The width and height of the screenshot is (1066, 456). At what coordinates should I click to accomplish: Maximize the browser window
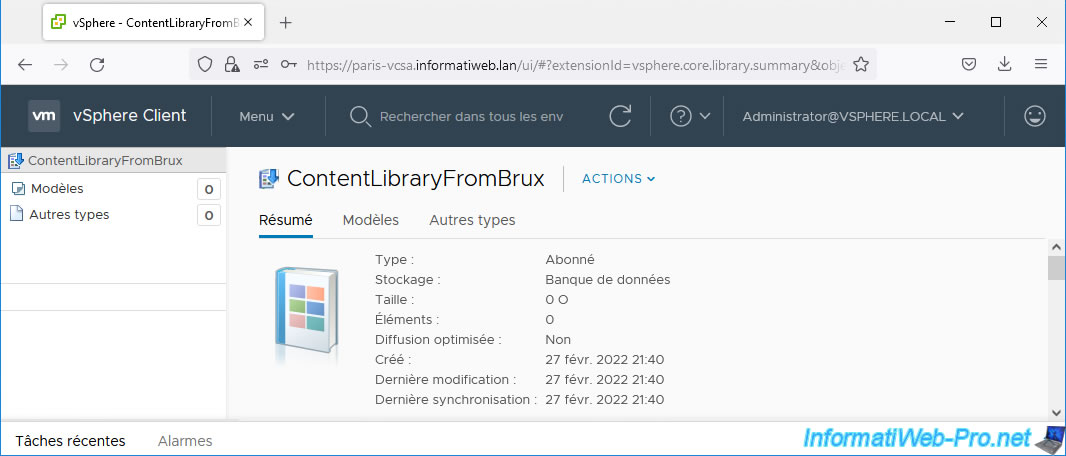[996, 22]
